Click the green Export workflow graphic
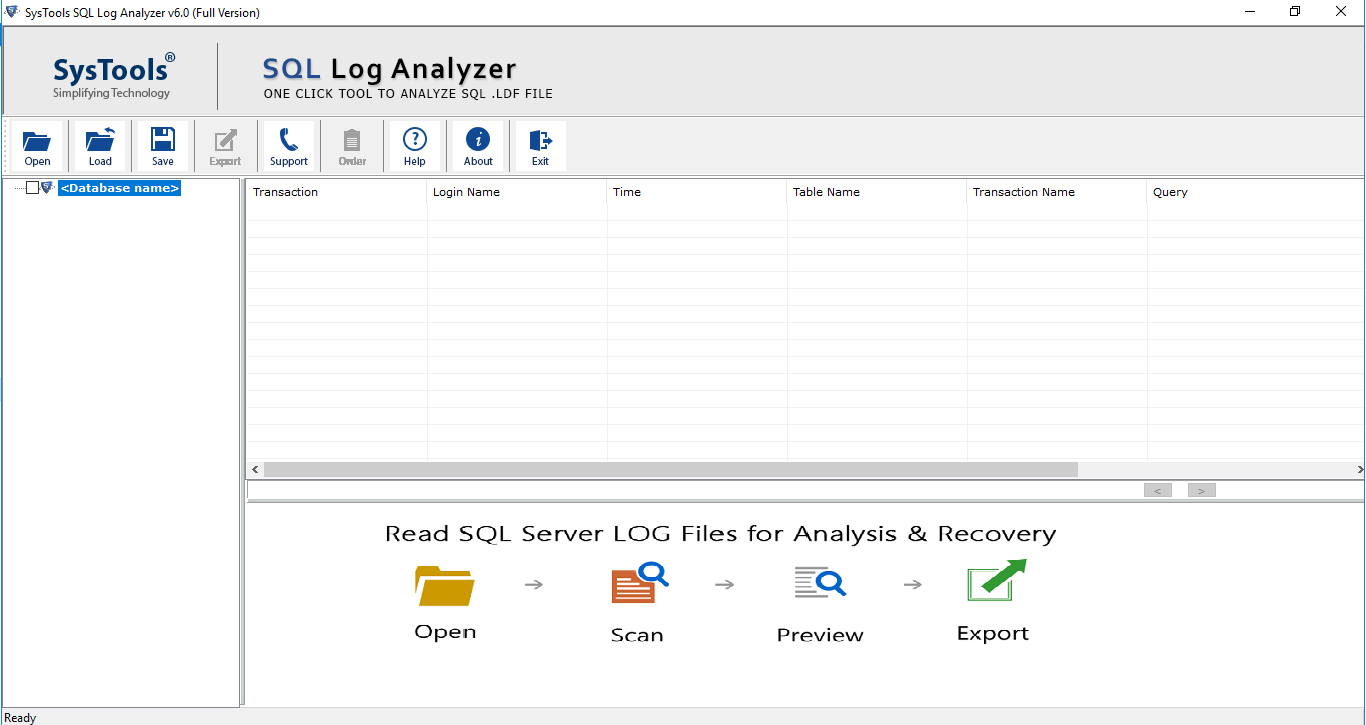The height and width of the screenshot is (725, 1366). (x=997, y=581)
